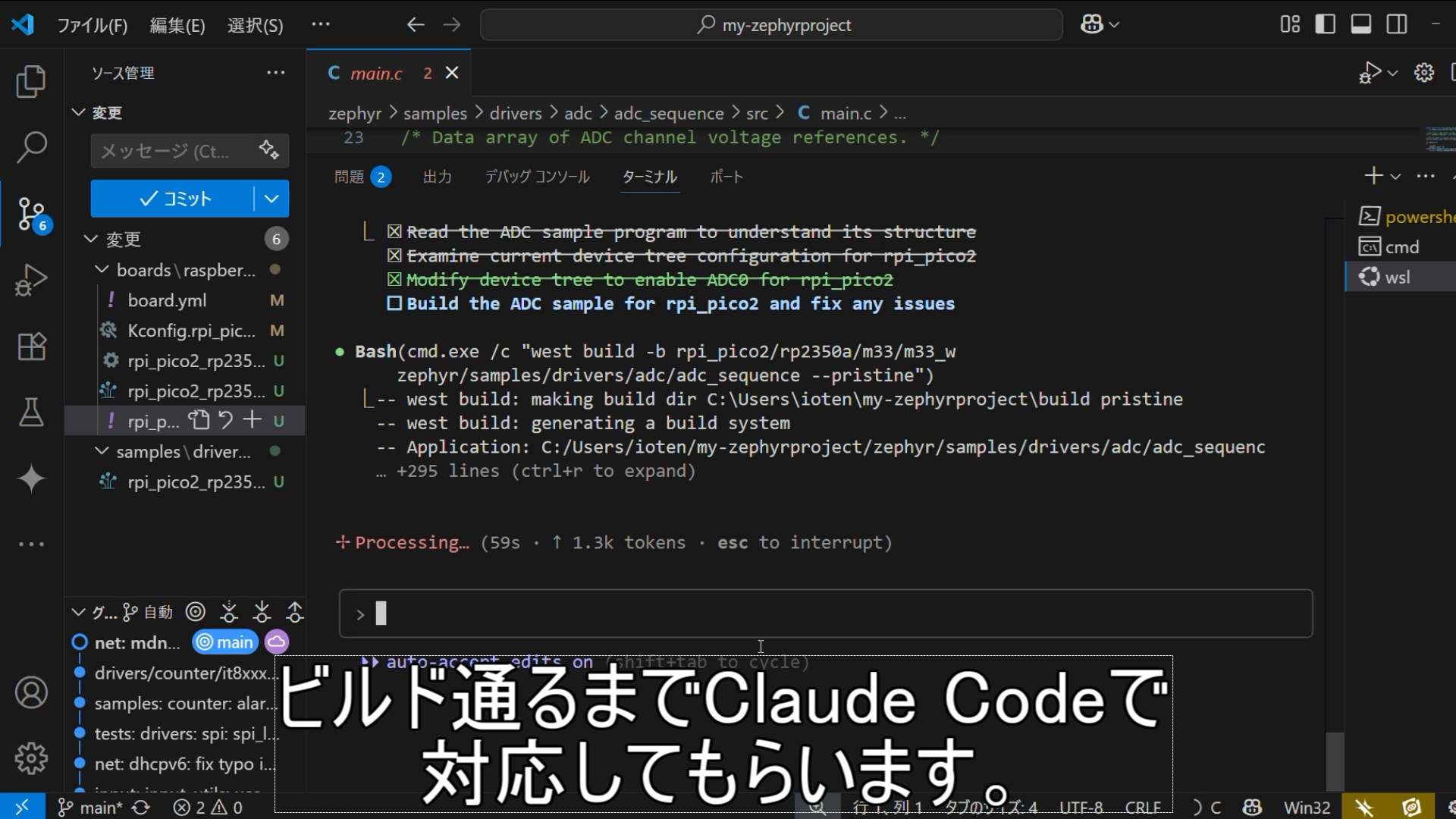Open editor settings gear icon
Screen dimensions: 1456x819
pyautogui.click(x=1424, y=73)
